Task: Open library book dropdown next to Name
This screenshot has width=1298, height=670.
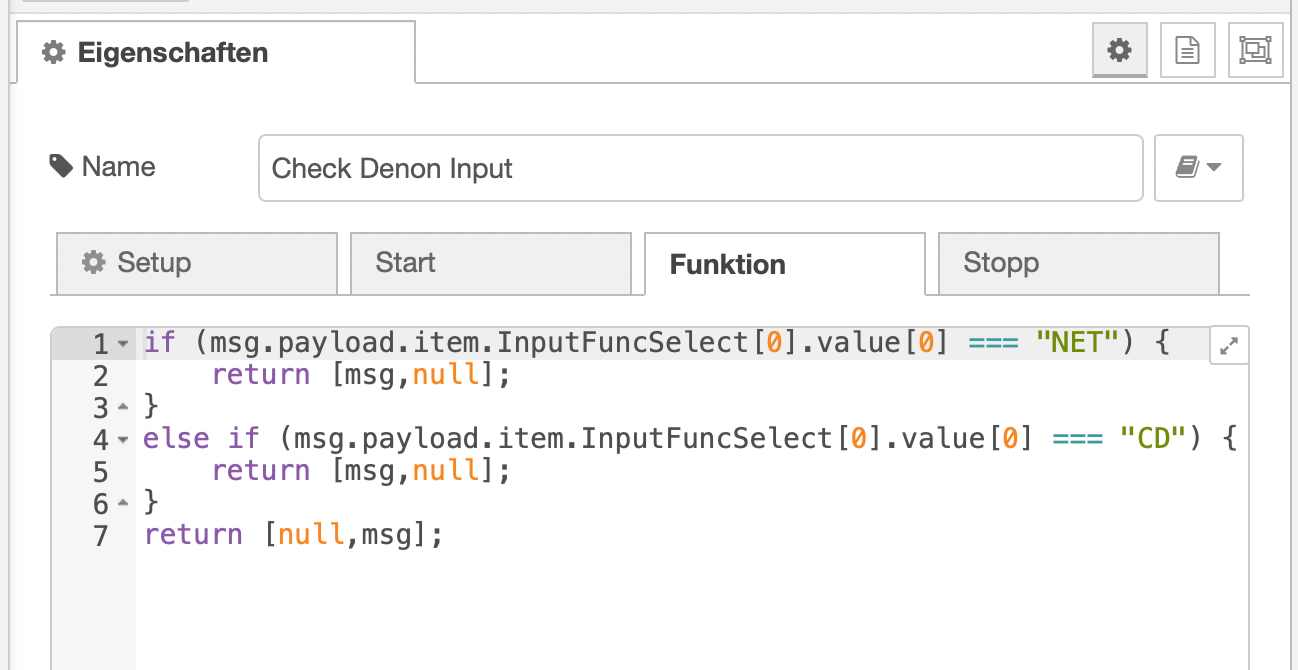Action: pyautogui.click(x=1199, y=168)
